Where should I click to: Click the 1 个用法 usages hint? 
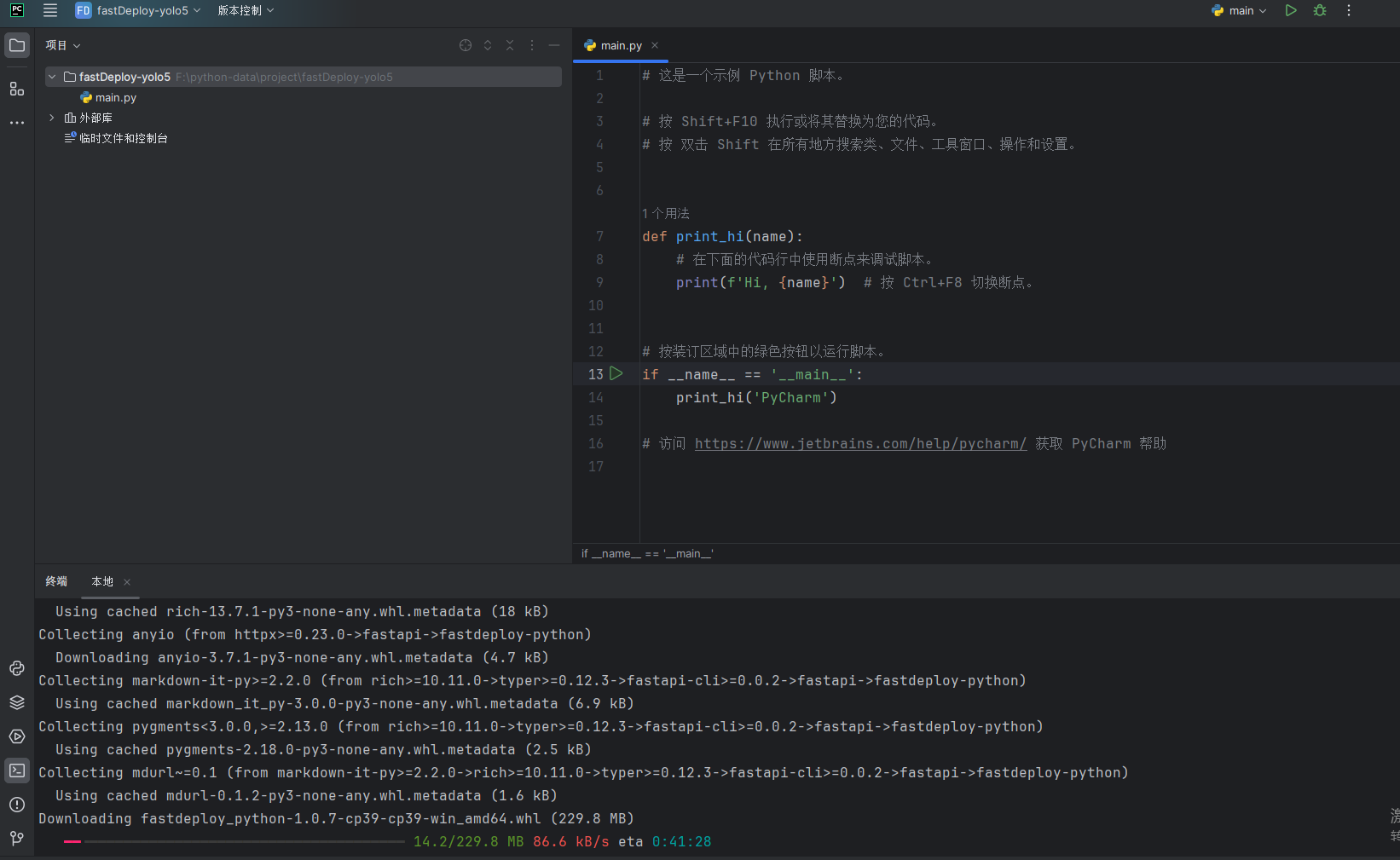pos(666,213)
